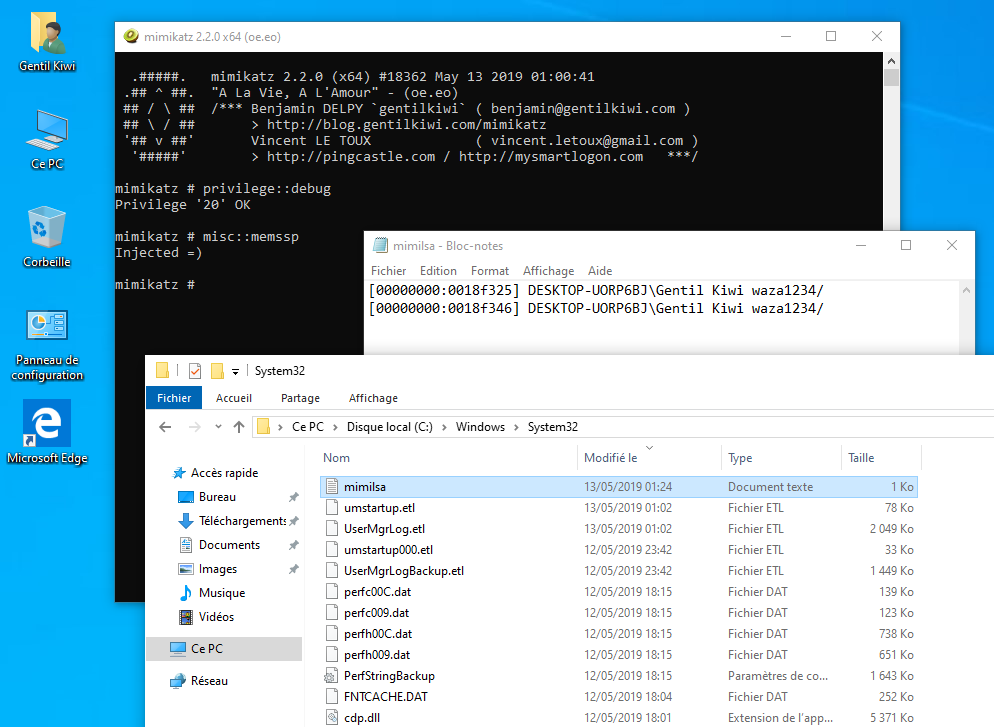This screenshot has height=727, width=994.
Task: Select the perfh009.dat file
Action: click(x=619, y=655)
